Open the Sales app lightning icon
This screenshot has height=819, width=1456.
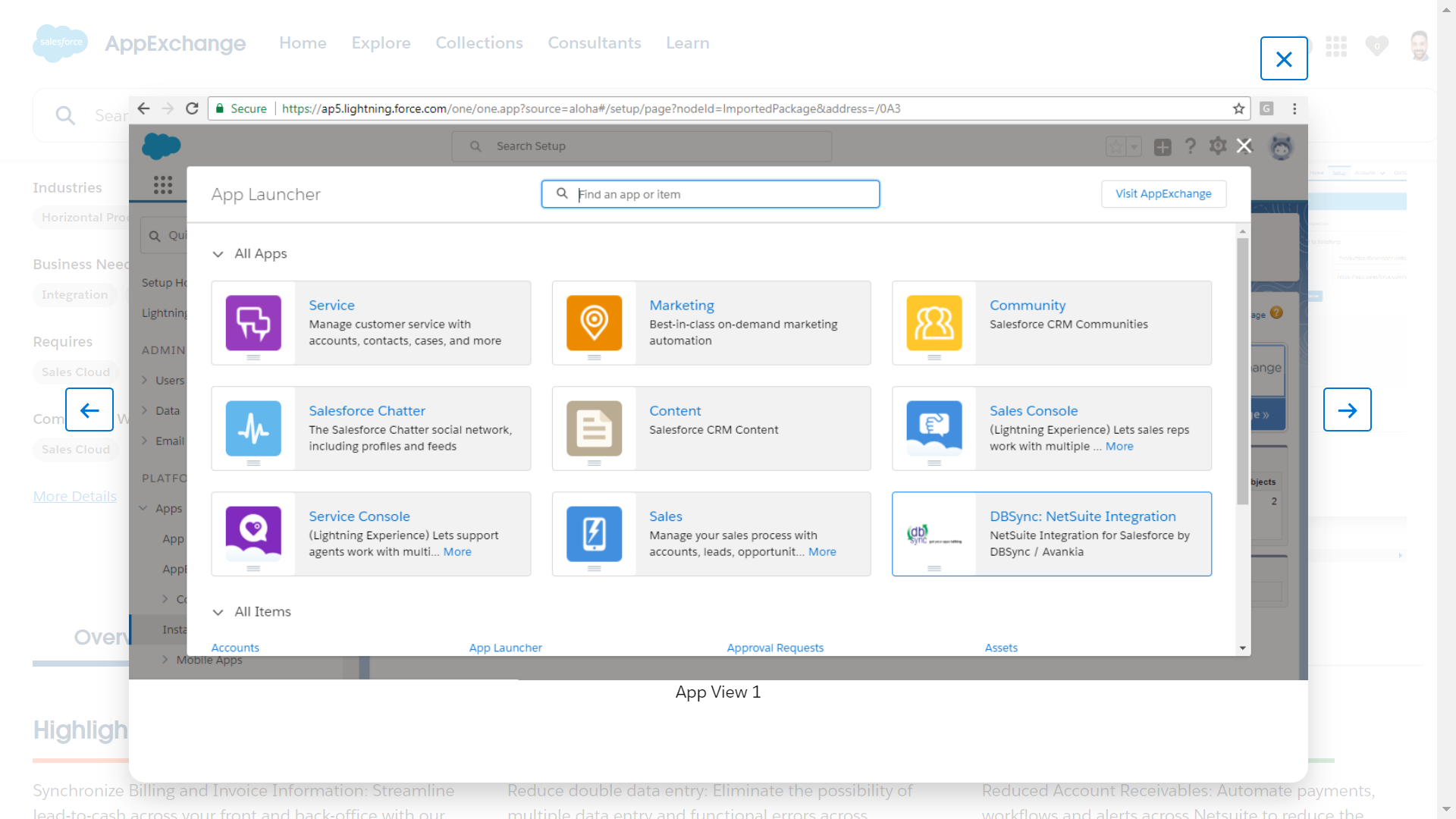pos(594,534)
